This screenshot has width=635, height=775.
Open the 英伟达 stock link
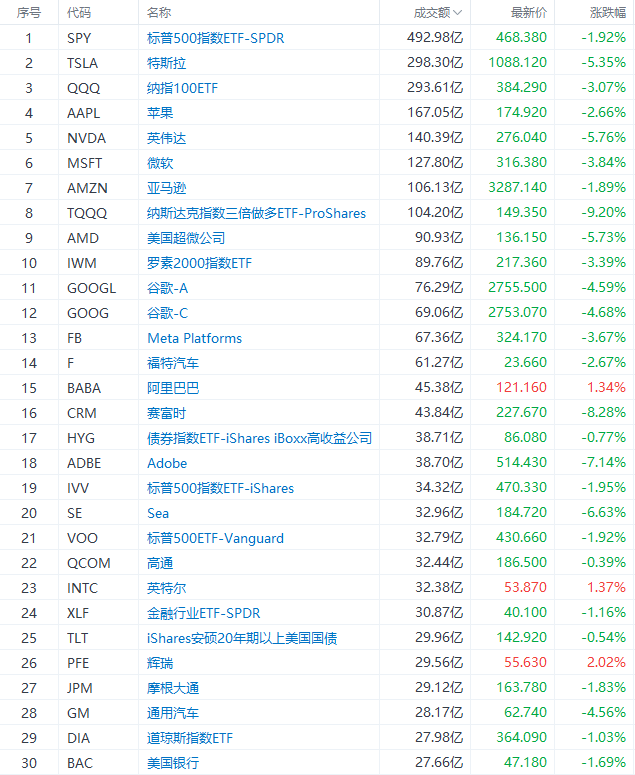167,138
